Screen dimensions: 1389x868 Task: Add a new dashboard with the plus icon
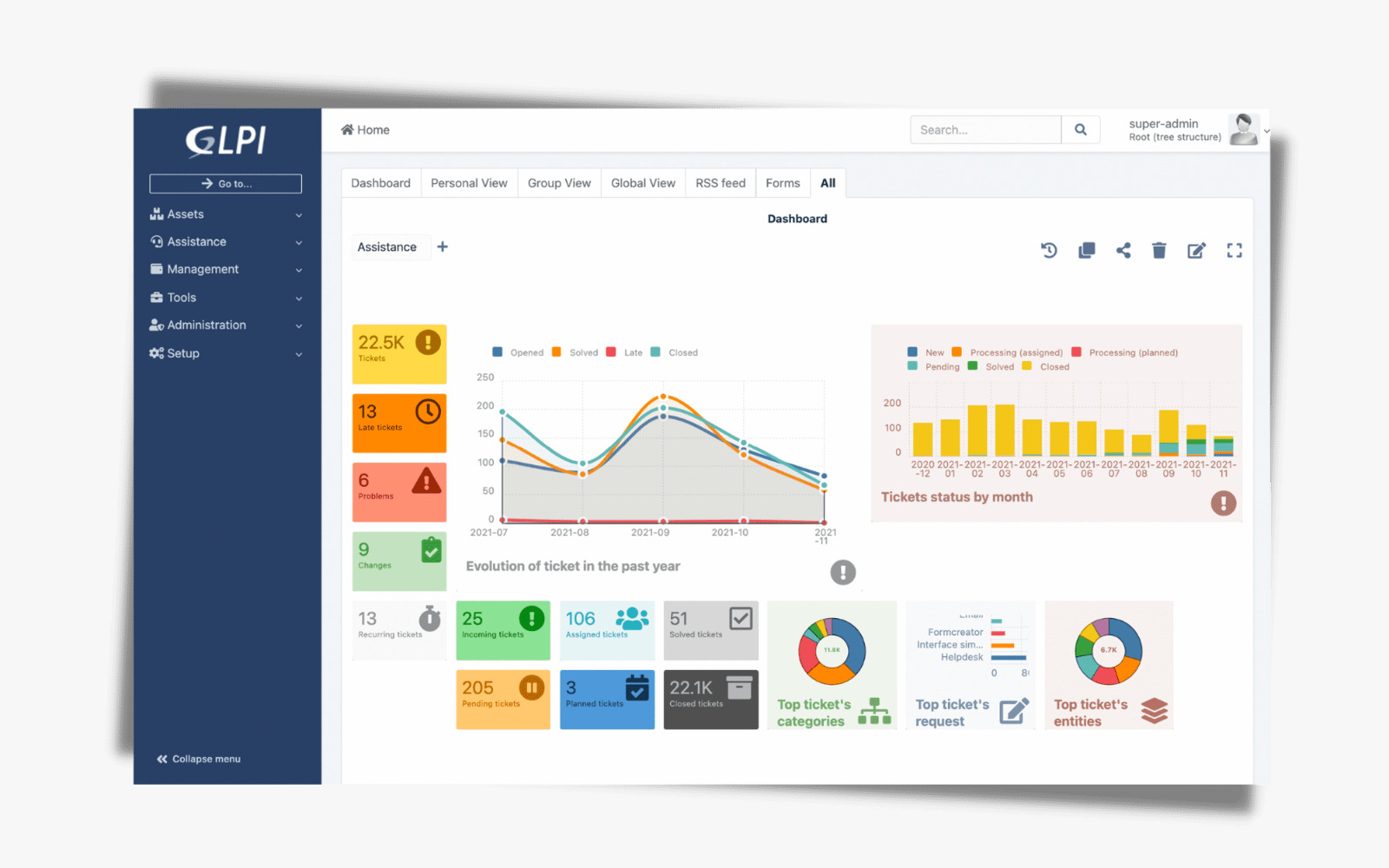click(x=443, y=247)
